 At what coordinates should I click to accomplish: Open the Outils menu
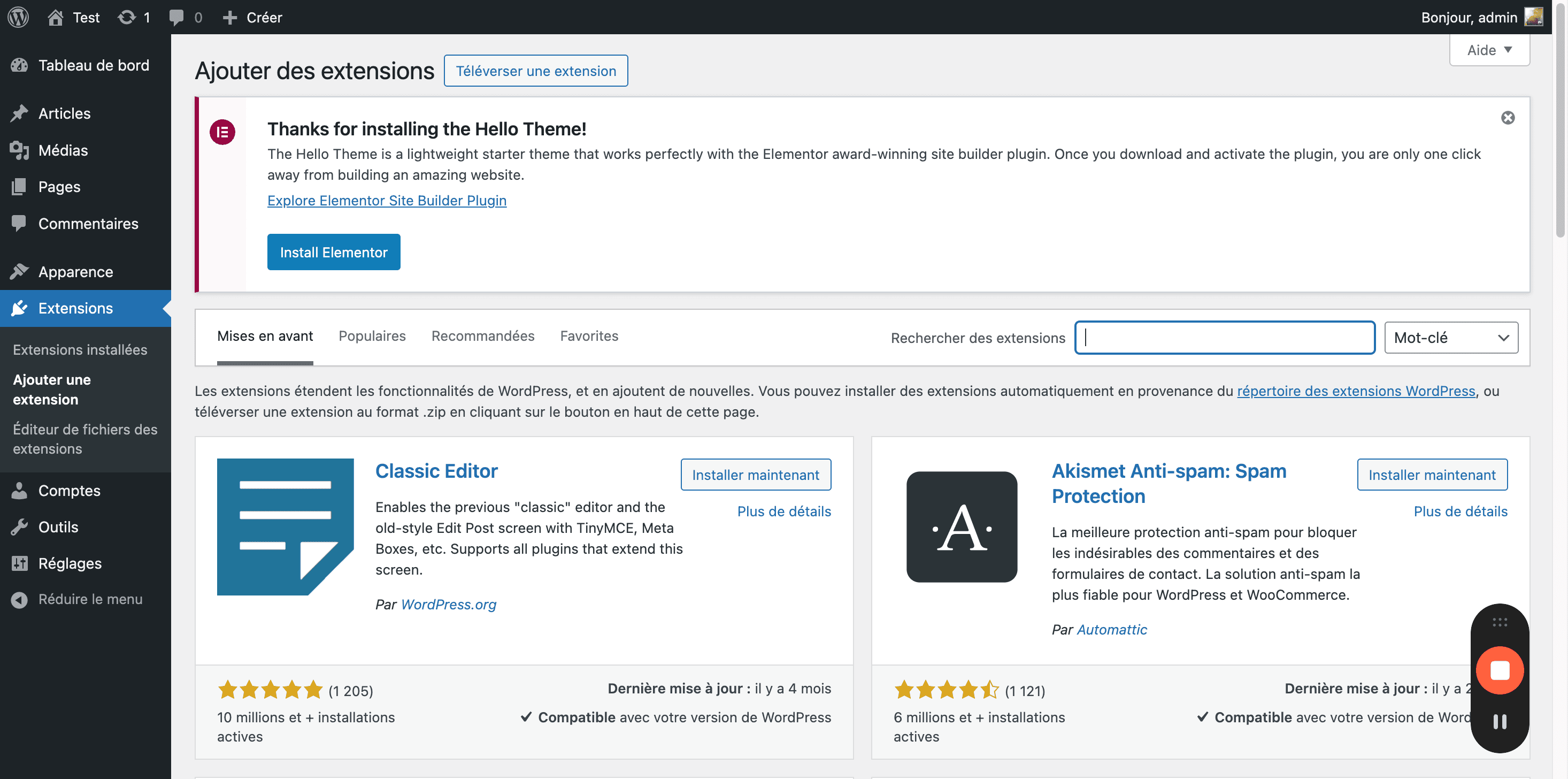point(85,527)
